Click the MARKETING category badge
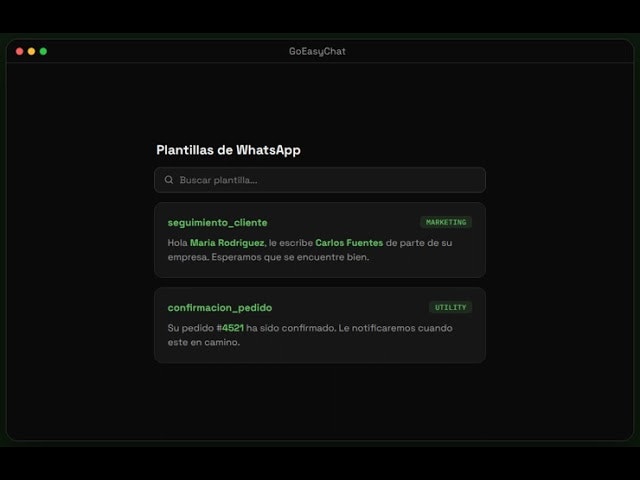Viewport: 640px width, 480px height. click(x=446, y=222)
